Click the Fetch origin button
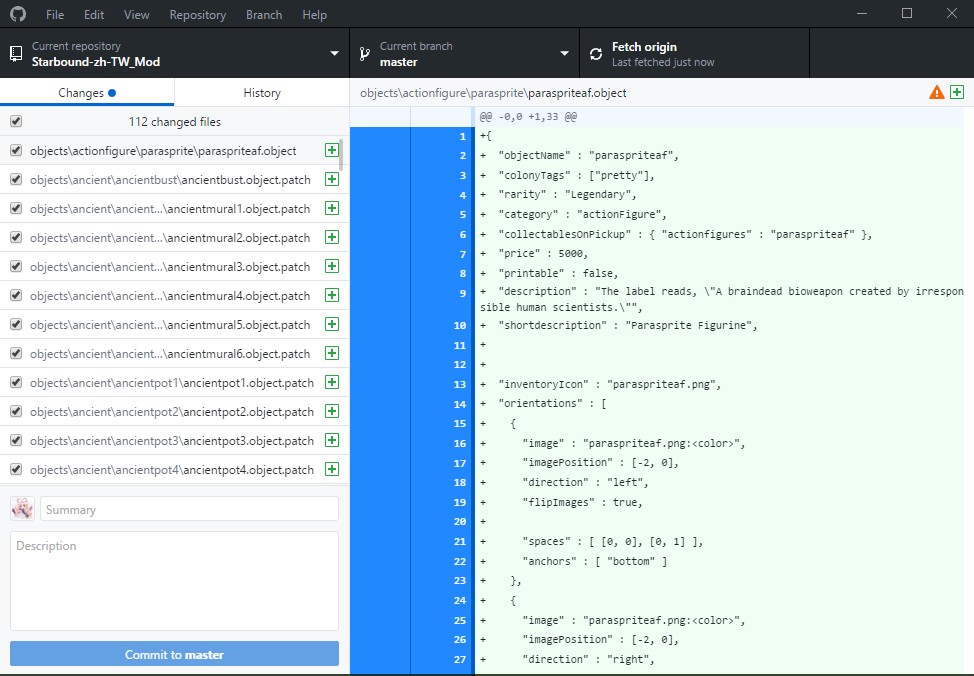 [694, 53]
